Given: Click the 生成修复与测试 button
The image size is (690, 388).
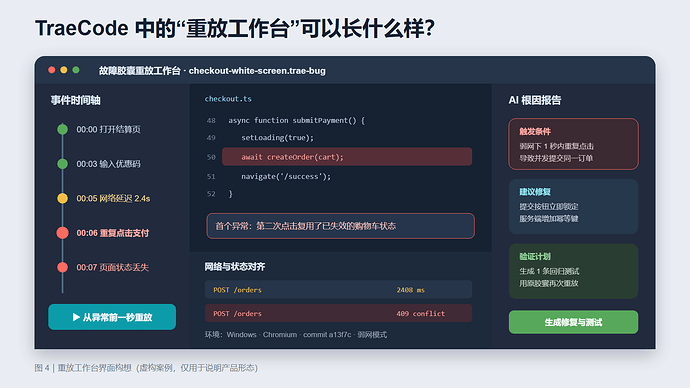Looking at the screenshot, I should 573,322.
